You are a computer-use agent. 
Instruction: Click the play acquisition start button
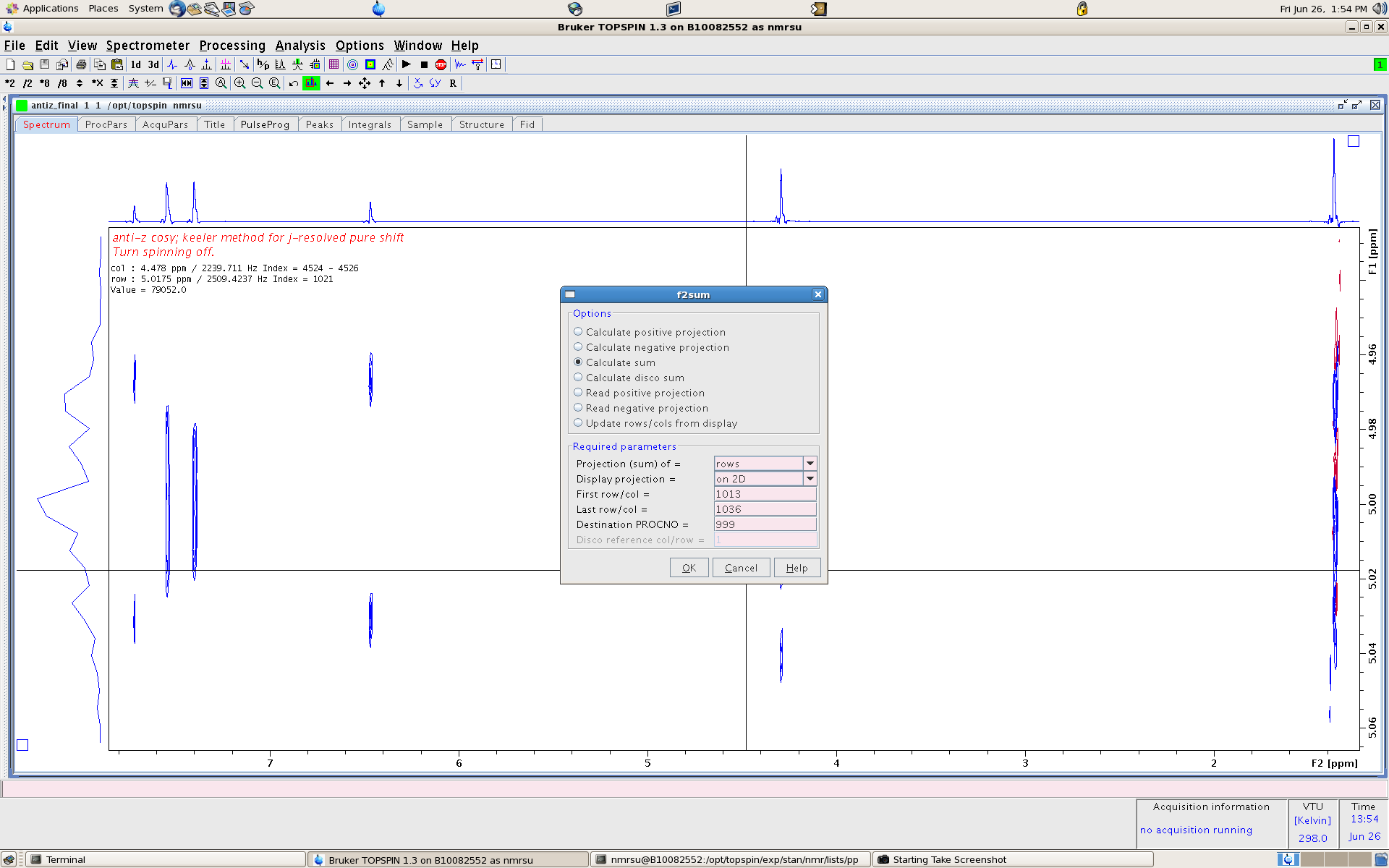[x=406, y=64]
